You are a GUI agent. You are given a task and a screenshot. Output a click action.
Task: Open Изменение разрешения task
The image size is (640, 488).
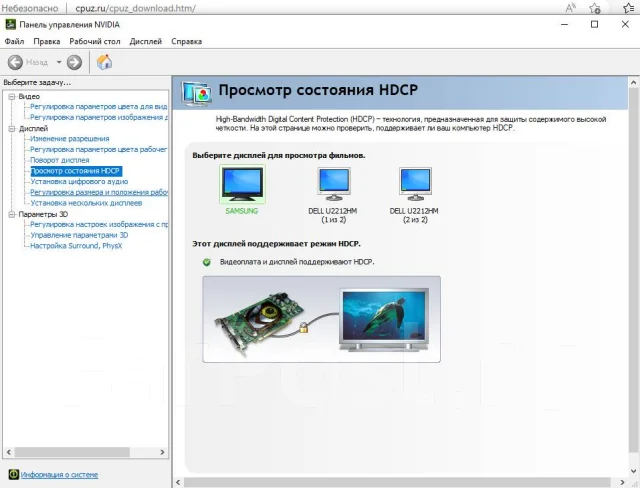click(70, 139)
